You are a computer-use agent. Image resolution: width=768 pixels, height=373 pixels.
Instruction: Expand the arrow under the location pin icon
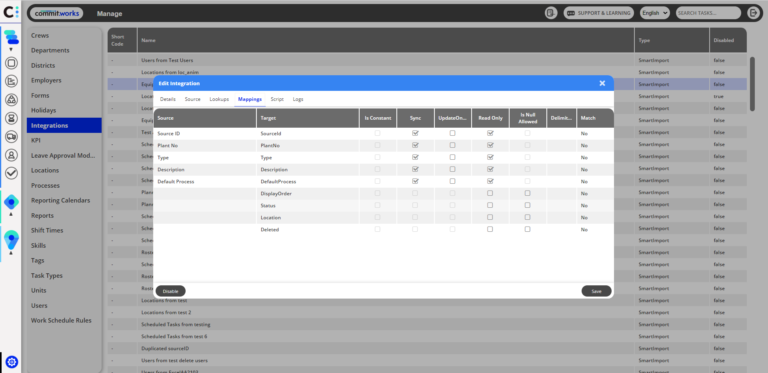(x=11, y=253)
